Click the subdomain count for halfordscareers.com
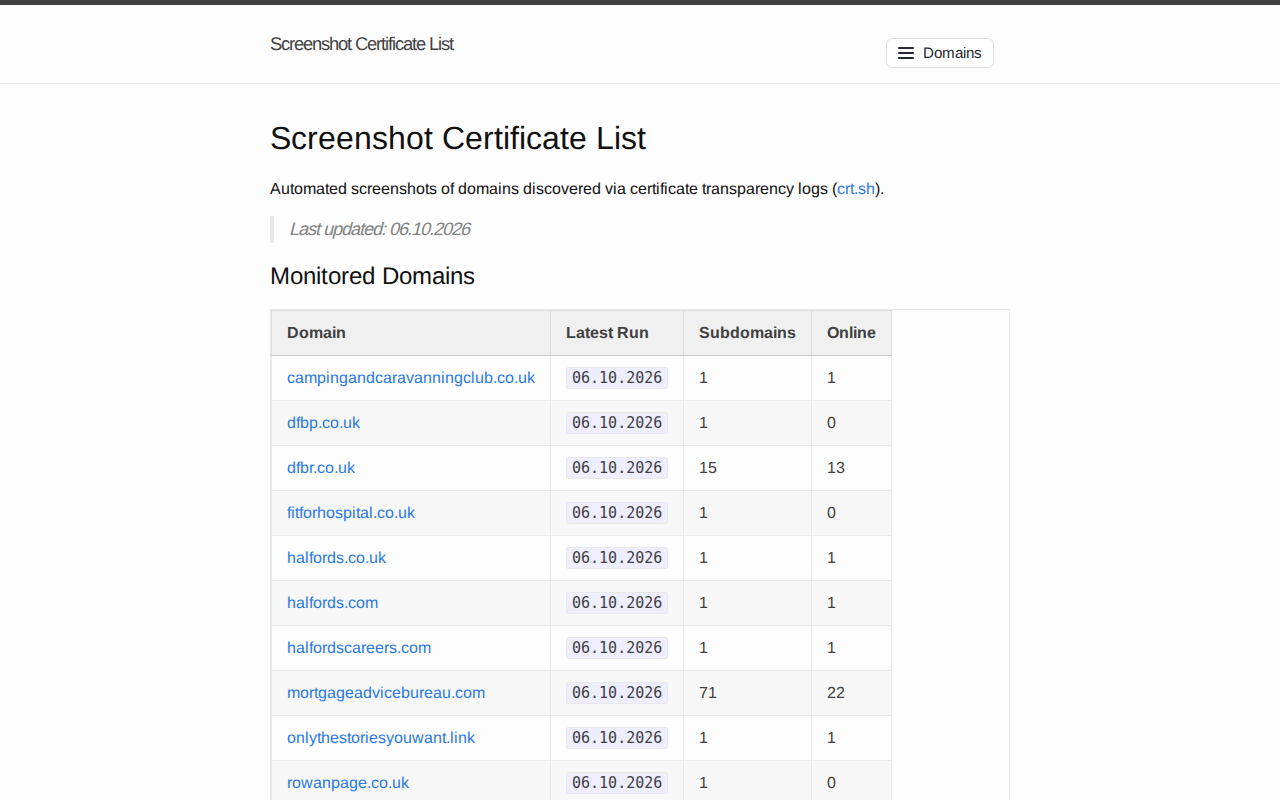 click(x=703, y=648)
